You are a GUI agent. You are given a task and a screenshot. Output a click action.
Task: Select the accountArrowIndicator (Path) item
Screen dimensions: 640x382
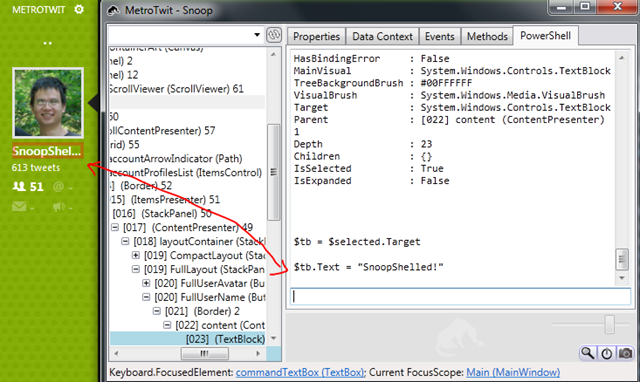tap(176, 158)
